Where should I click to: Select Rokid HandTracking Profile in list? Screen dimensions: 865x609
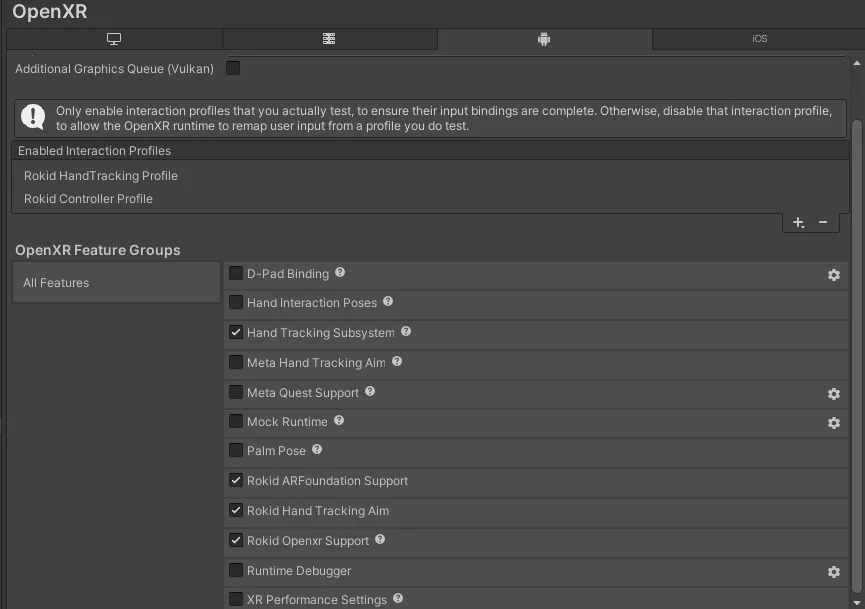[x=101, y=176]
